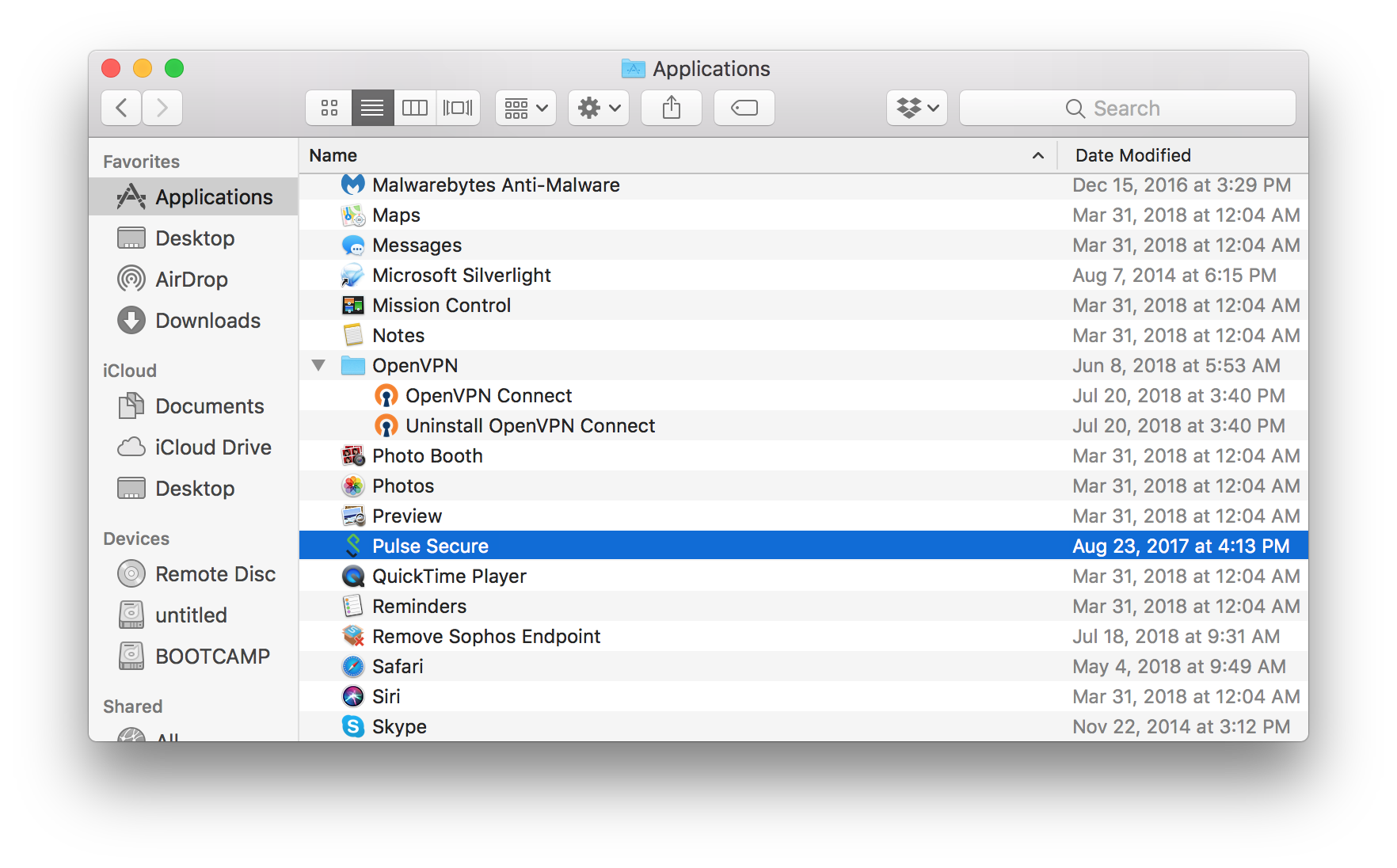Select the file name "Microsoft Silverlight"
The width and height of the screenshot is (1397, 868).
pos(462,276)
